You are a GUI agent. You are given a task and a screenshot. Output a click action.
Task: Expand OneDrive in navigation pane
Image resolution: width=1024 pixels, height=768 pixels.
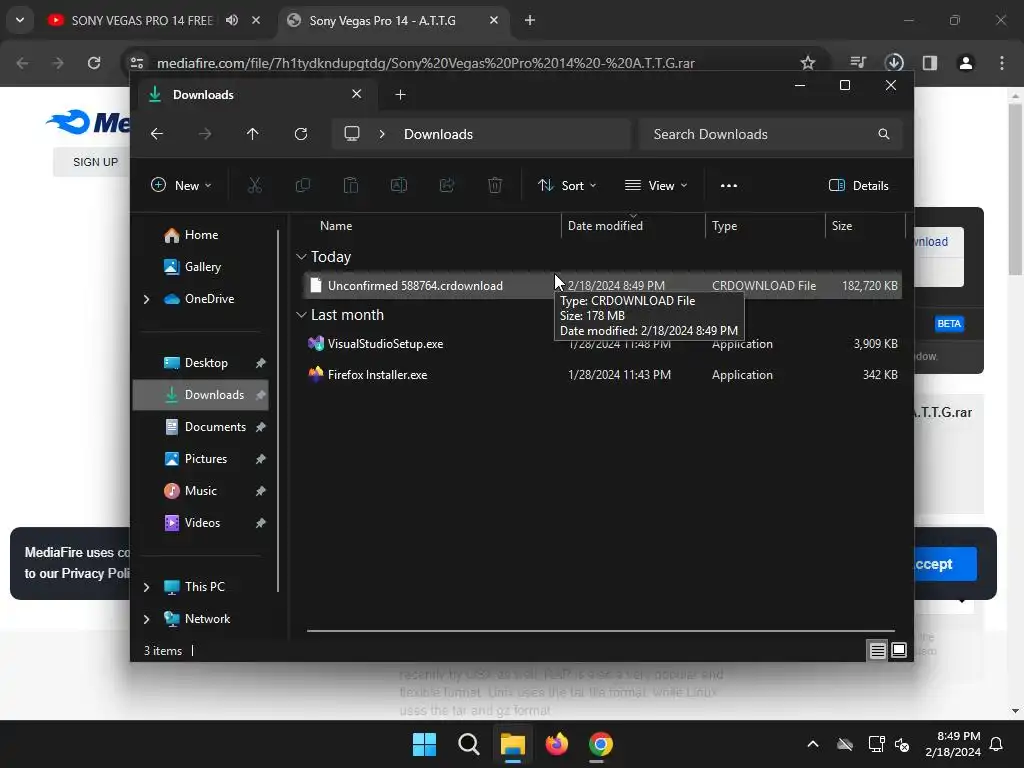point(146,299)
